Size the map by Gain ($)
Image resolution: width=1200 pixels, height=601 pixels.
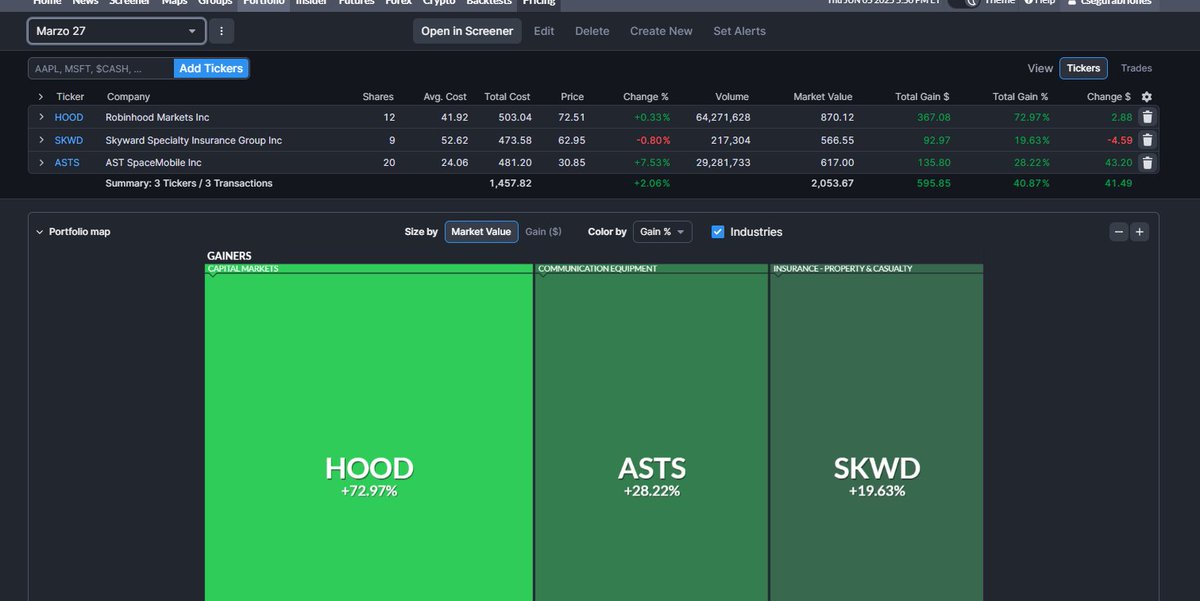pos(543,232)
